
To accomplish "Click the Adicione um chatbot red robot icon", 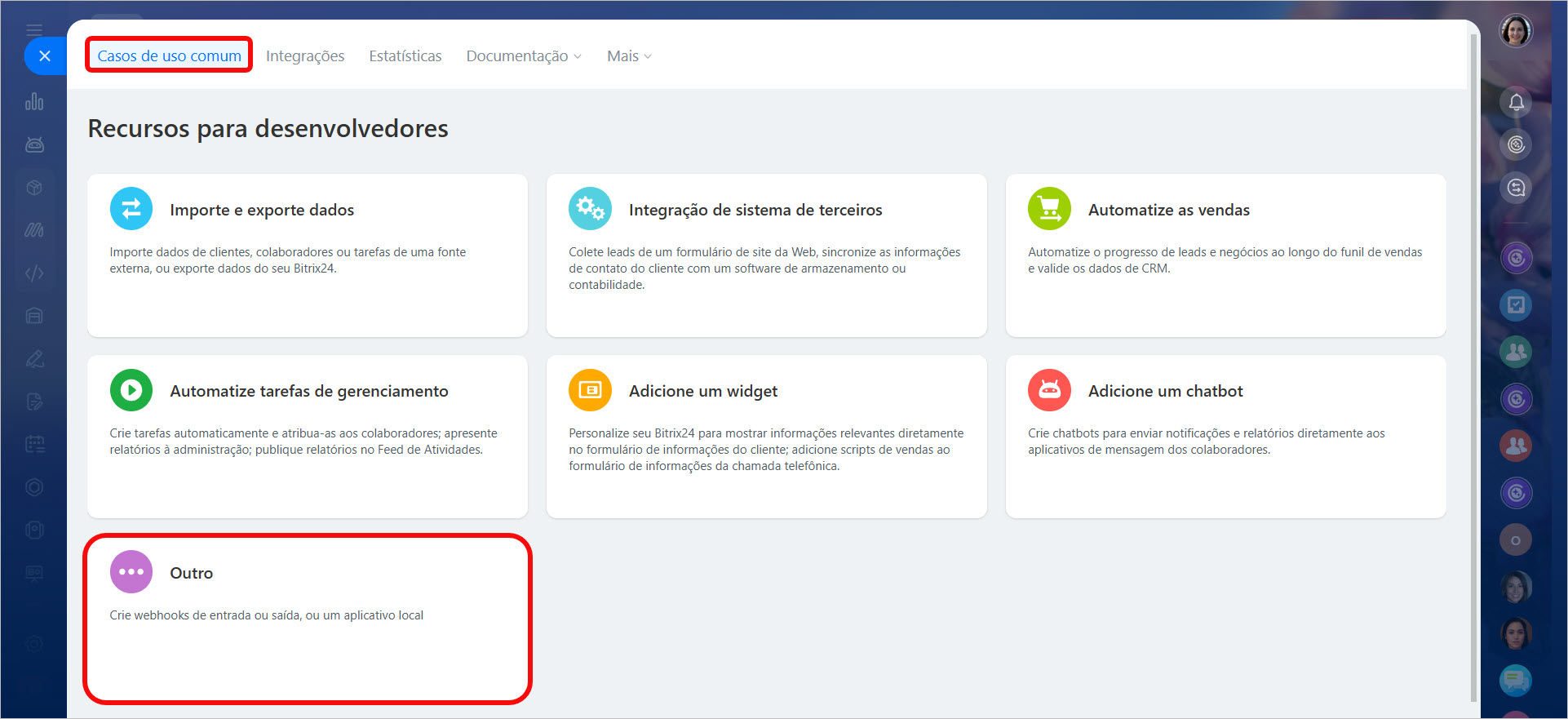I will pyautogui.click(x=1049, y=390).
